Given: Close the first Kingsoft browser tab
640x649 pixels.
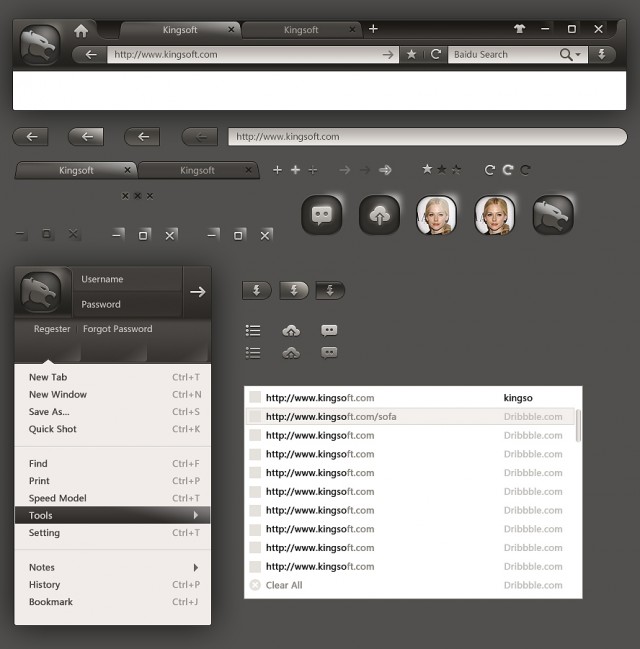Looking at the screenshot, I should (231, 29).
